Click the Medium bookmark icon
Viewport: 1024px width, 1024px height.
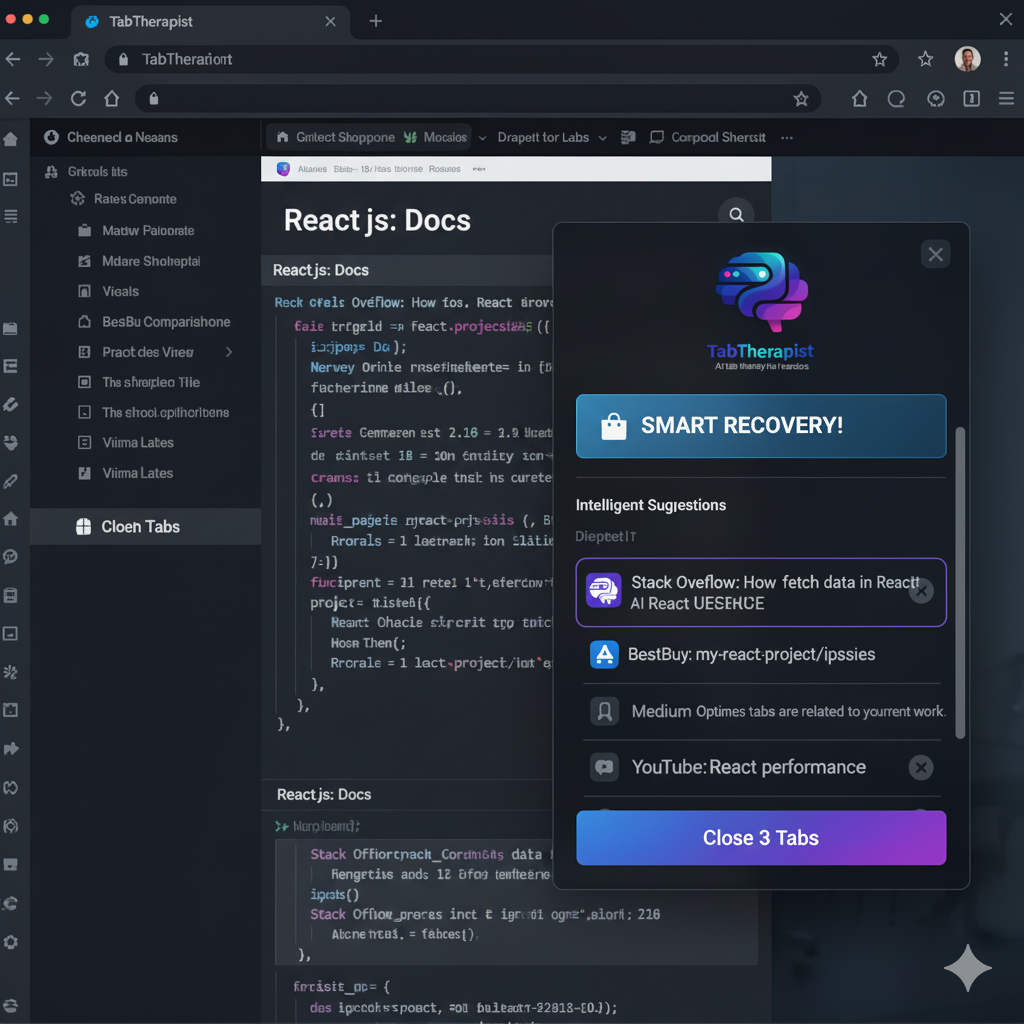click(x=605, y=711)
